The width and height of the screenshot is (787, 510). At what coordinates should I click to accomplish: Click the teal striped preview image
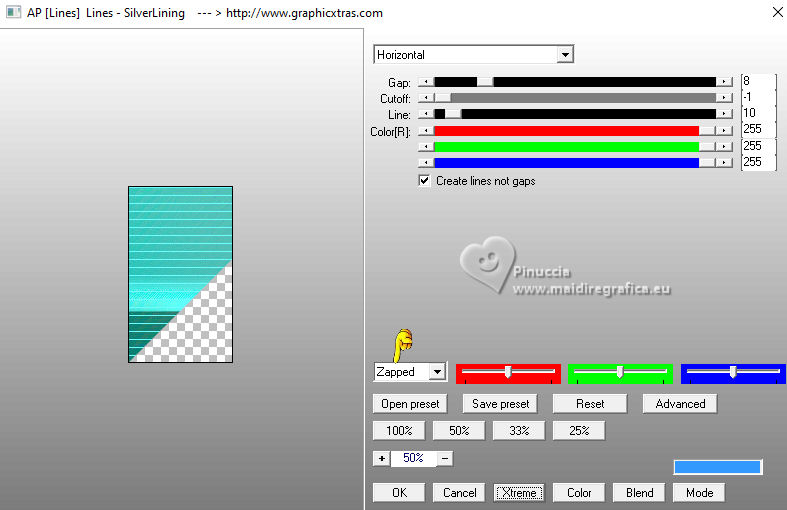point(180,274)
